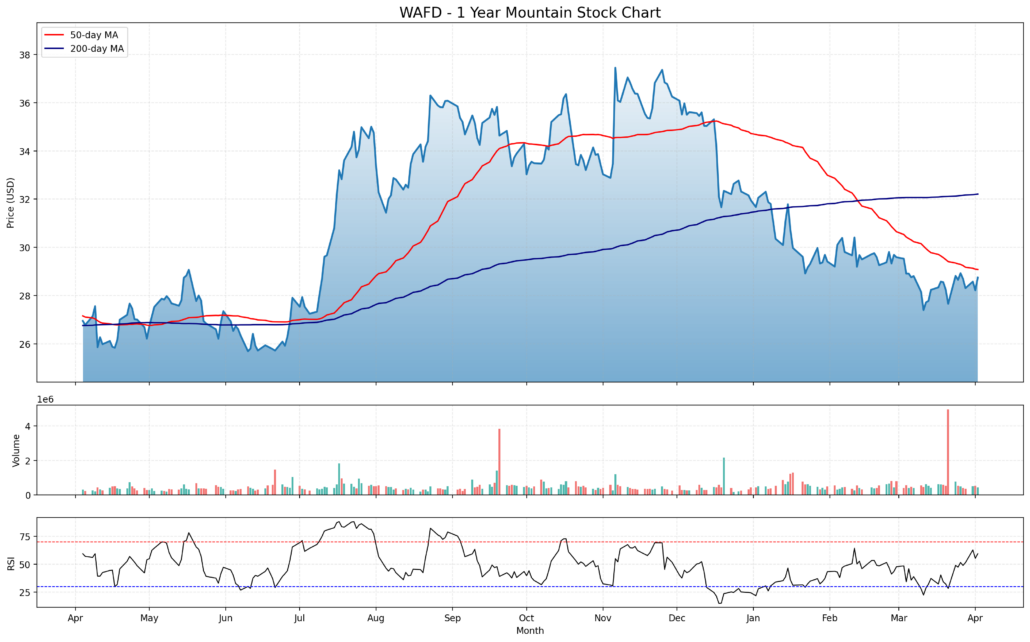Click the 2 tick on the volume axis
1030x642 pixels.
click(x=28, y=461)
